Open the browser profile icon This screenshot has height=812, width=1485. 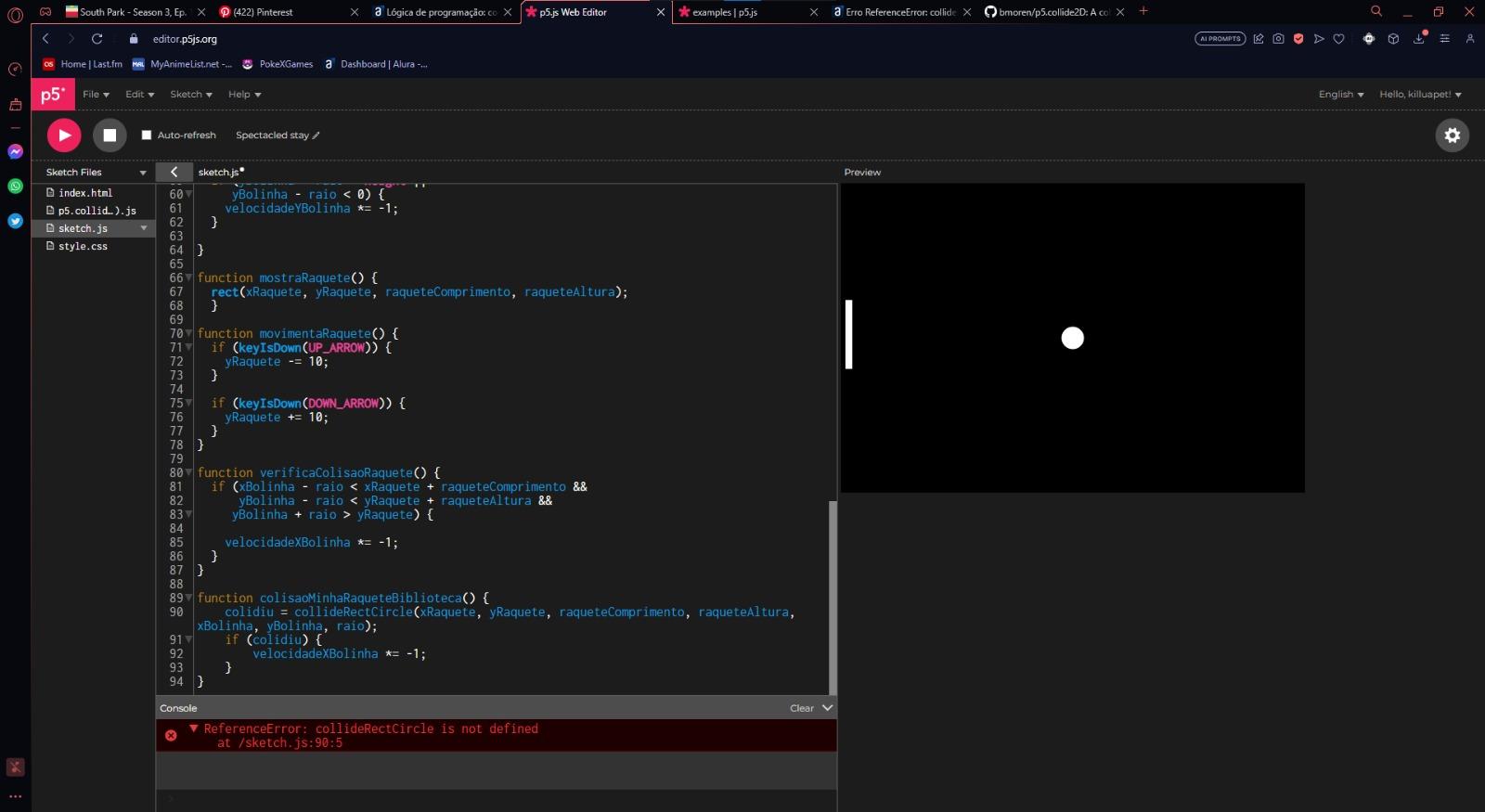(x=1470, y=39)
